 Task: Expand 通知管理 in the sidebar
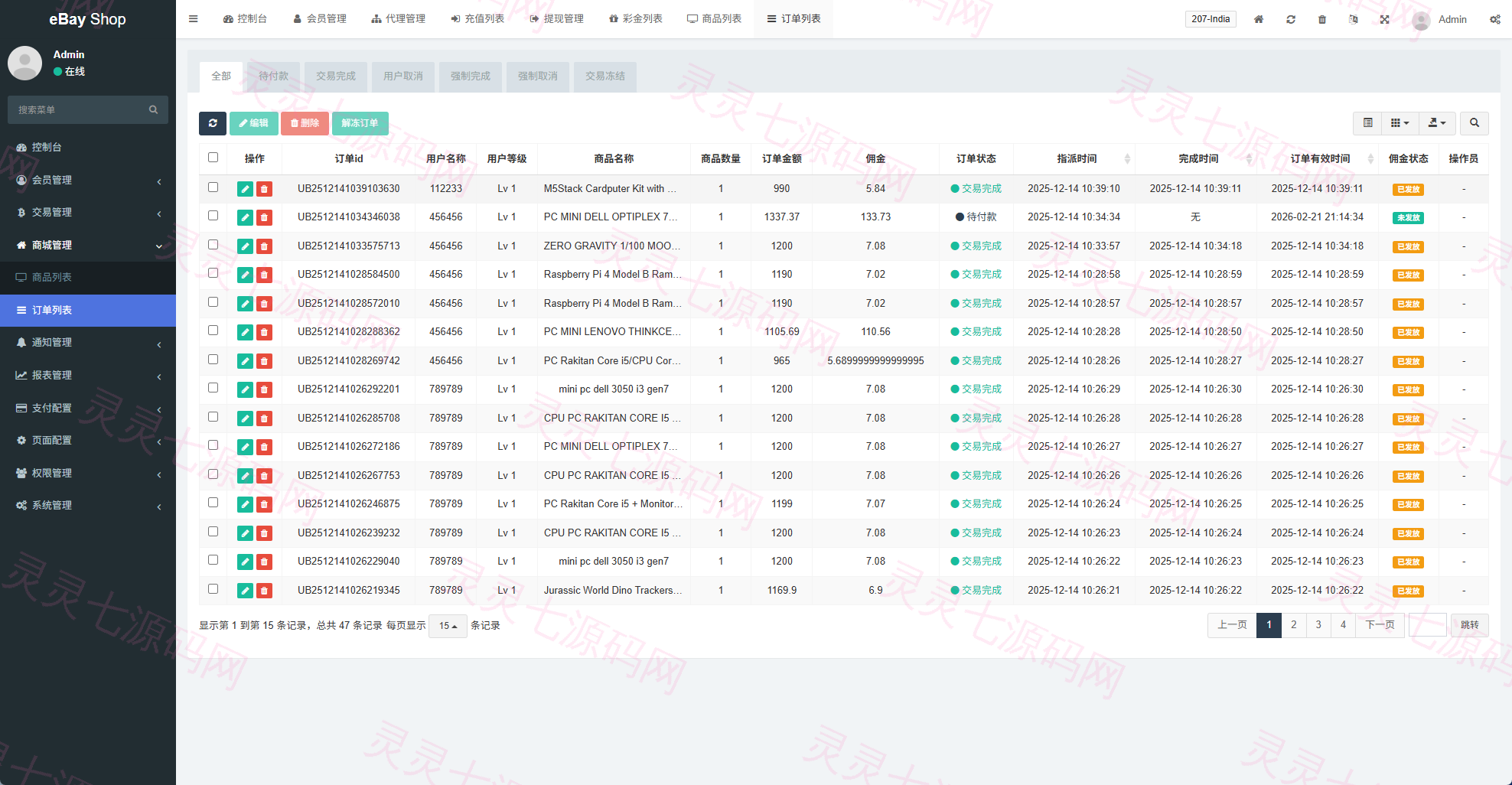(88, 343)
